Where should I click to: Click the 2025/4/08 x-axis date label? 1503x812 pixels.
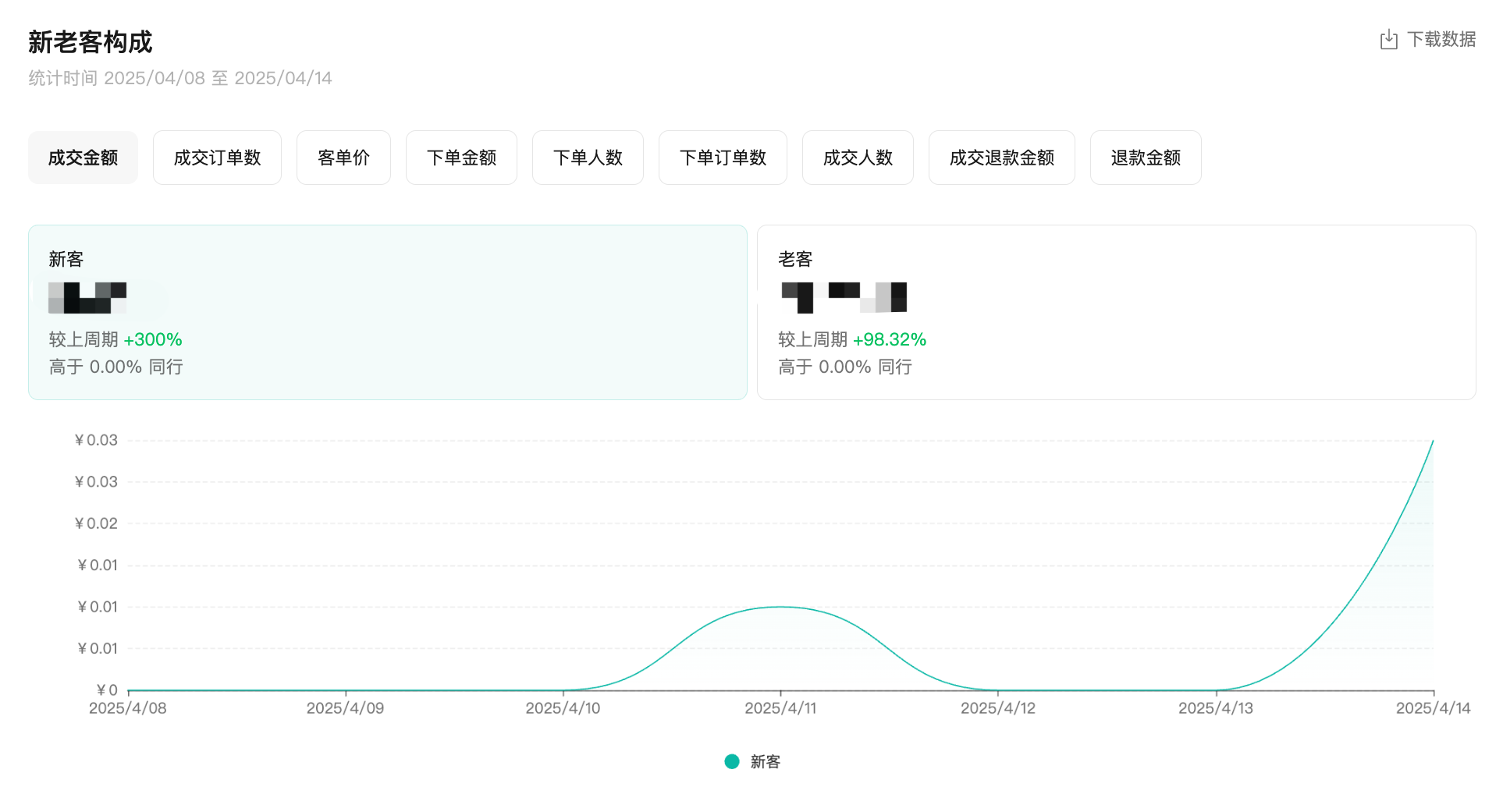(x=128, y=708)
